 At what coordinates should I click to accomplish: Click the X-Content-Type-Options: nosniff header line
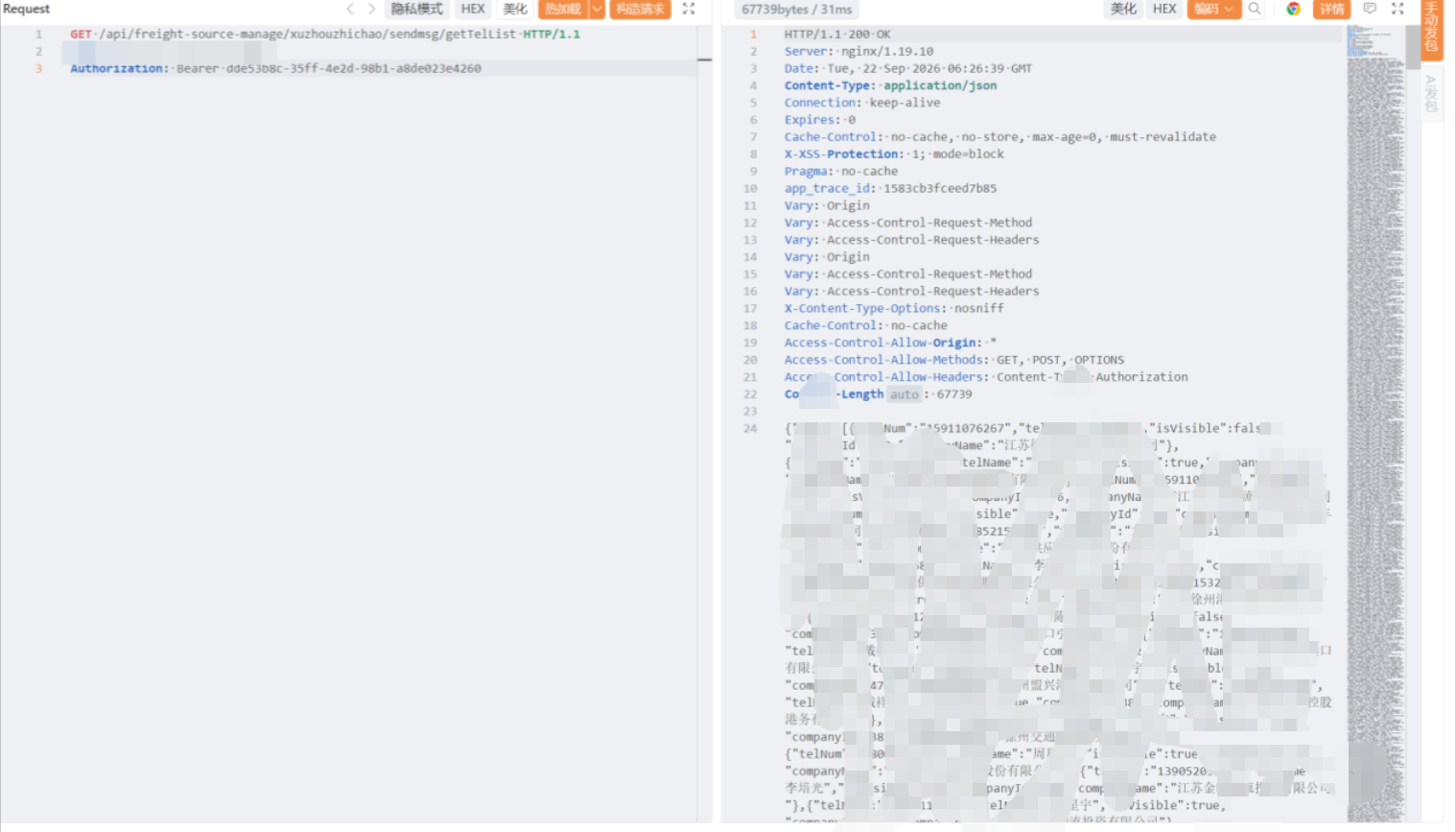[x=894, y=308]
